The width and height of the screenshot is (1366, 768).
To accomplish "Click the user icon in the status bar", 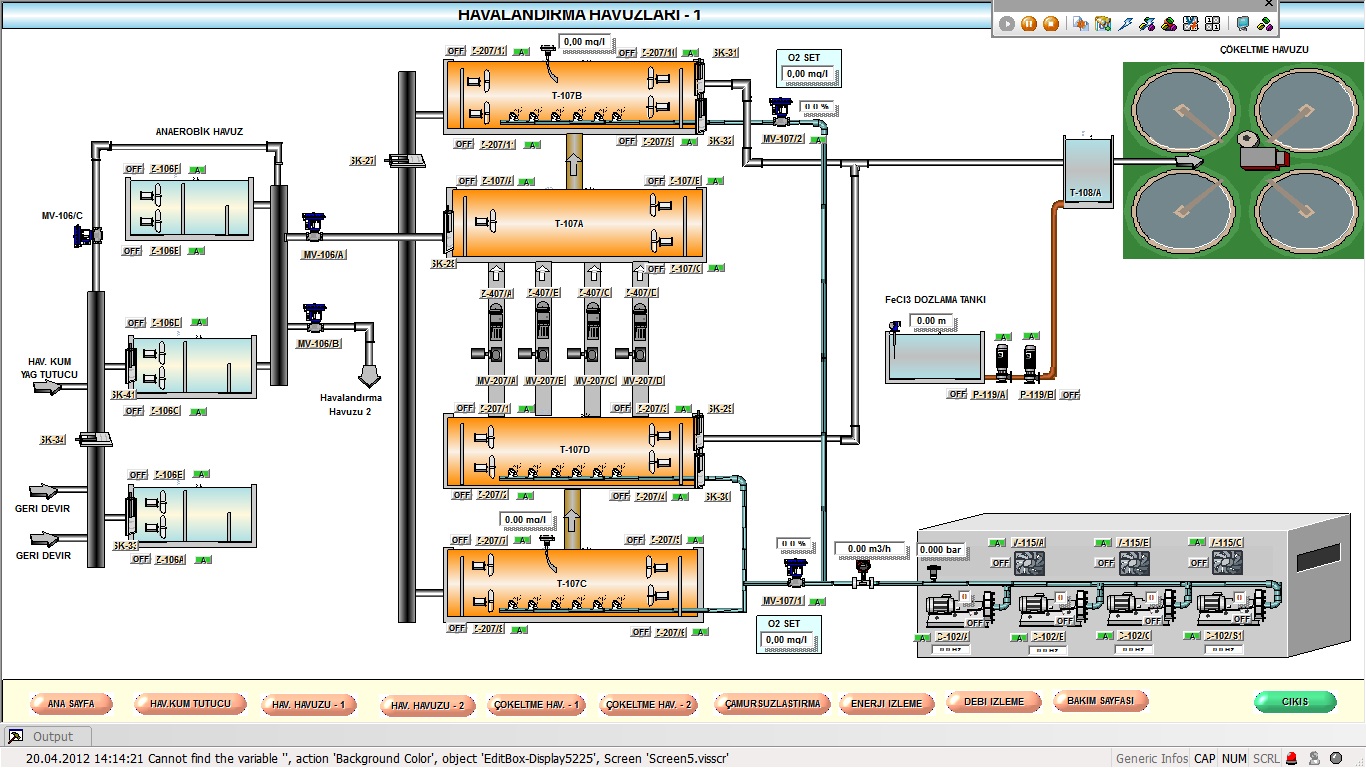I will coord(1314,758).
